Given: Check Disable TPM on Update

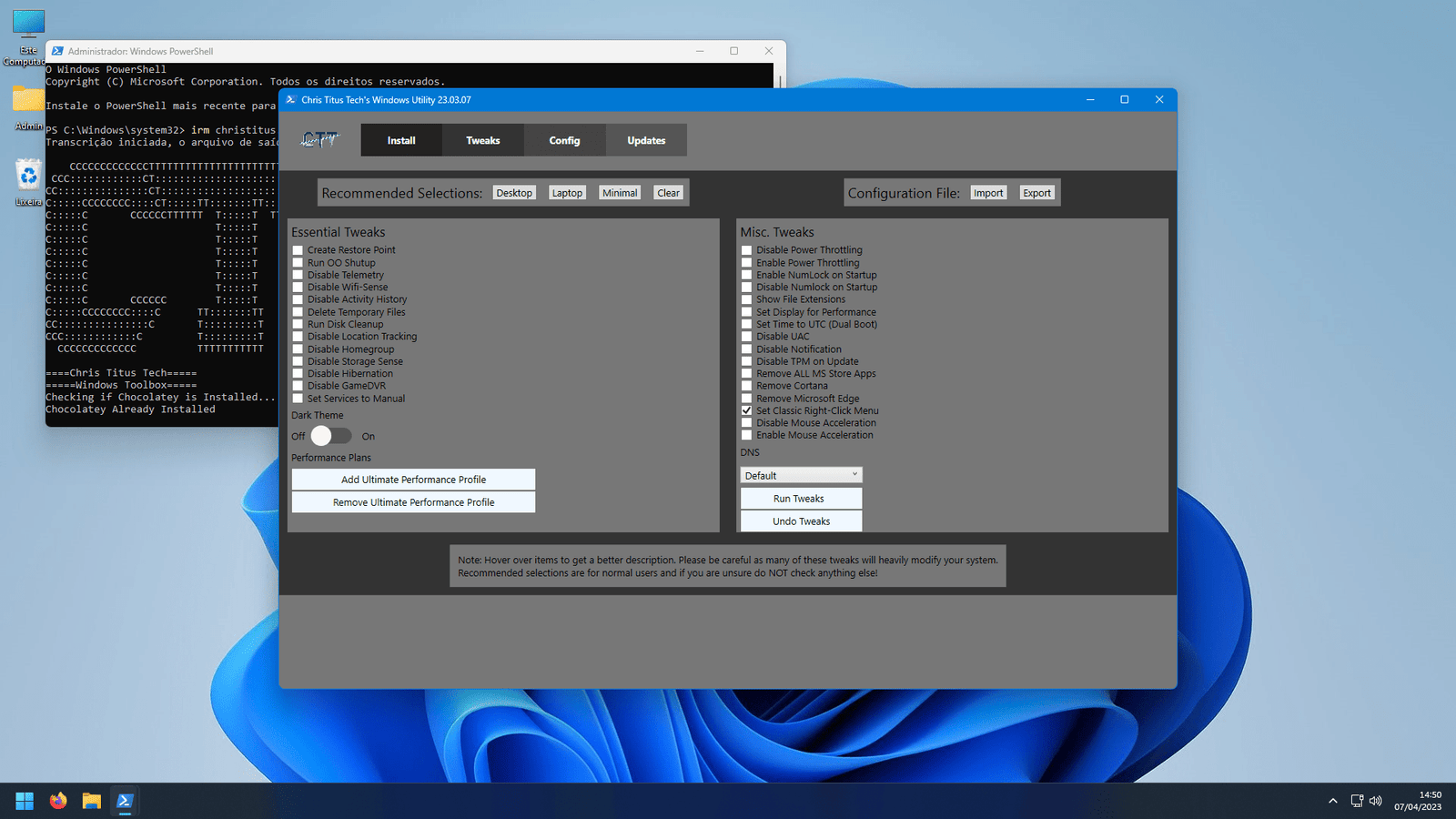Looking at the screenshot, I should tap(747, 361).
